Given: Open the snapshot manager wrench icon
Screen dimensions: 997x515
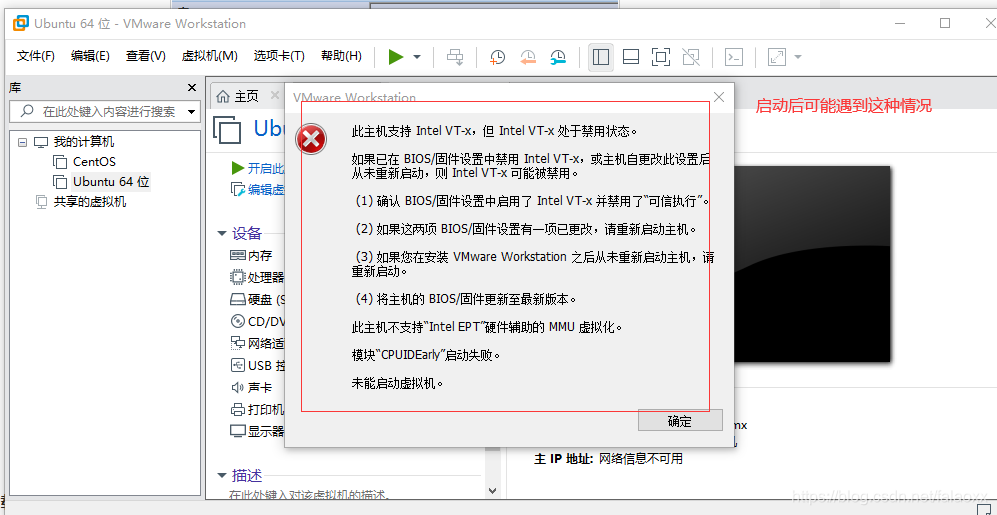Looking at the screenshot, I should point(558,57).
